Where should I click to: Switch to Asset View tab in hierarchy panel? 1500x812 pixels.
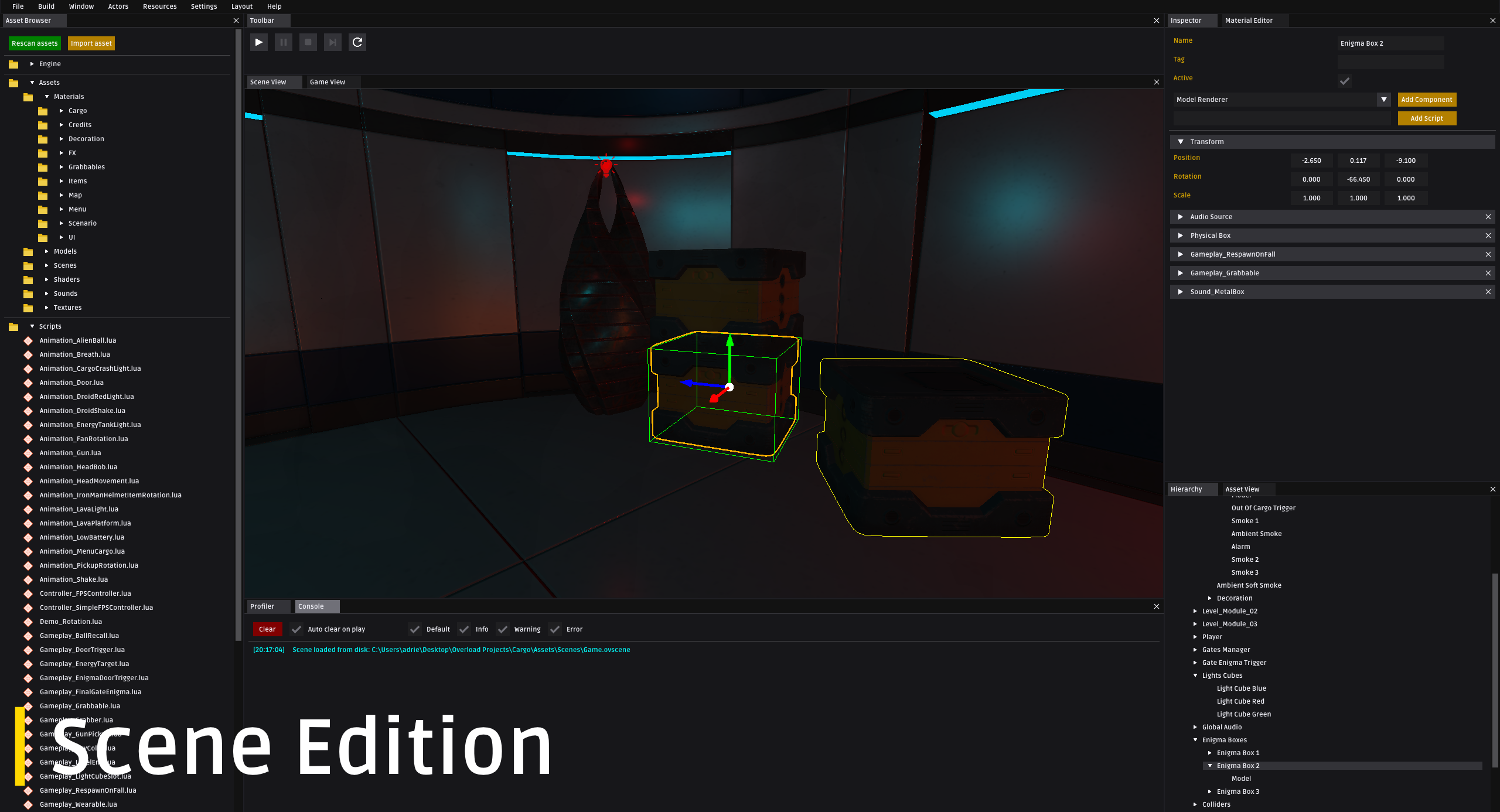click(x=1242, y=488)
